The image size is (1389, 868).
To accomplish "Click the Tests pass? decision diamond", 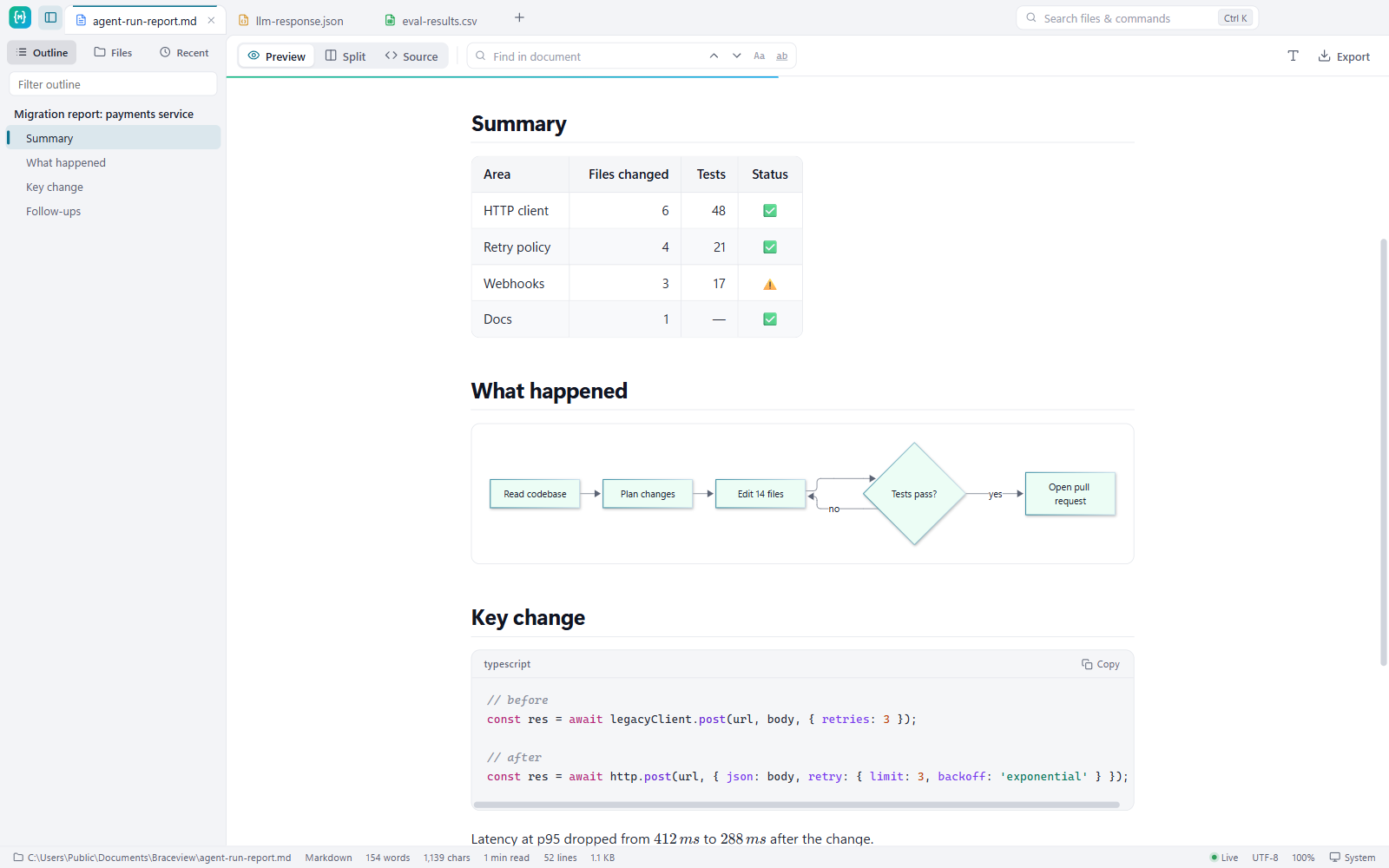I will point(914,494).
